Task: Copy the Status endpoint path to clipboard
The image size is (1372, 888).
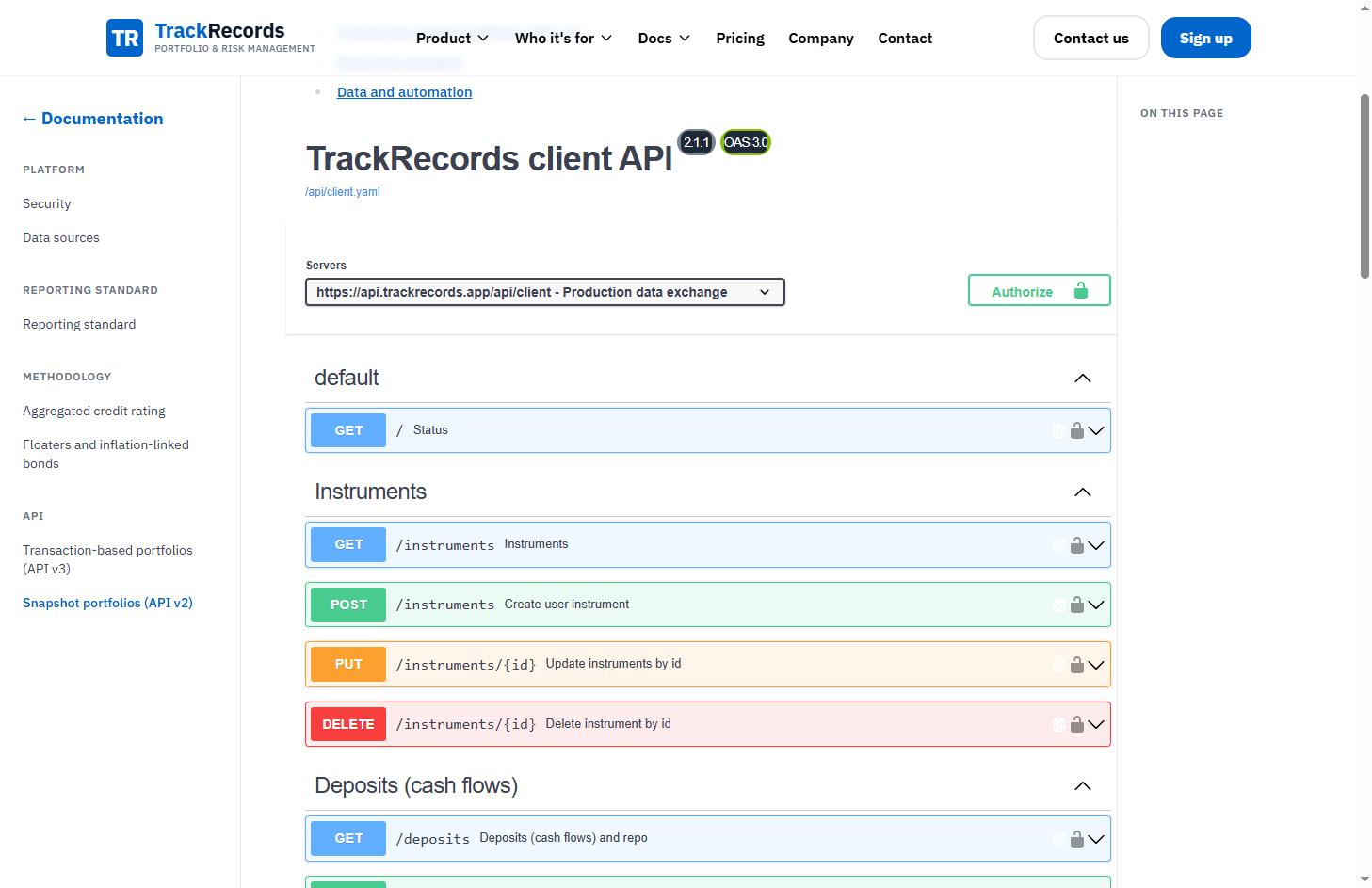Action: coord(1059,430)
